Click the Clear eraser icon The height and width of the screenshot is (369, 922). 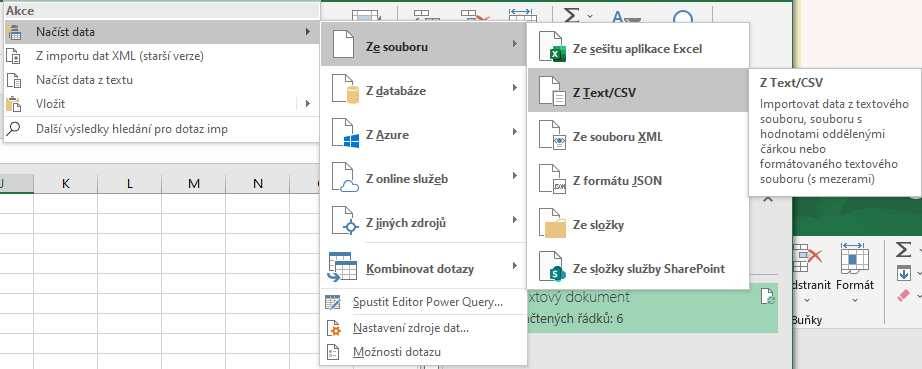(x=904, y=296)
